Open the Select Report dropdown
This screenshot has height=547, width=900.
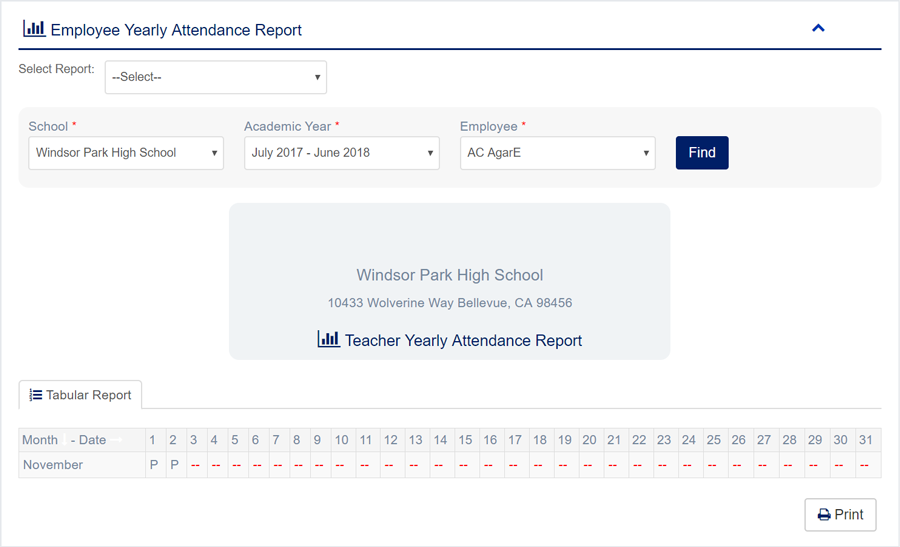pyautogui.click(x=216, y=77)
